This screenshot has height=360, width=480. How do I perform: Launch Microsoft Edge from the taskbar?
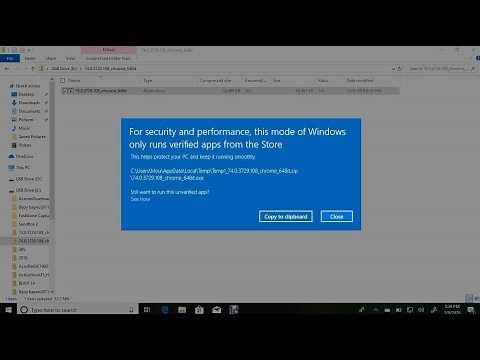(x=165, y=310)
